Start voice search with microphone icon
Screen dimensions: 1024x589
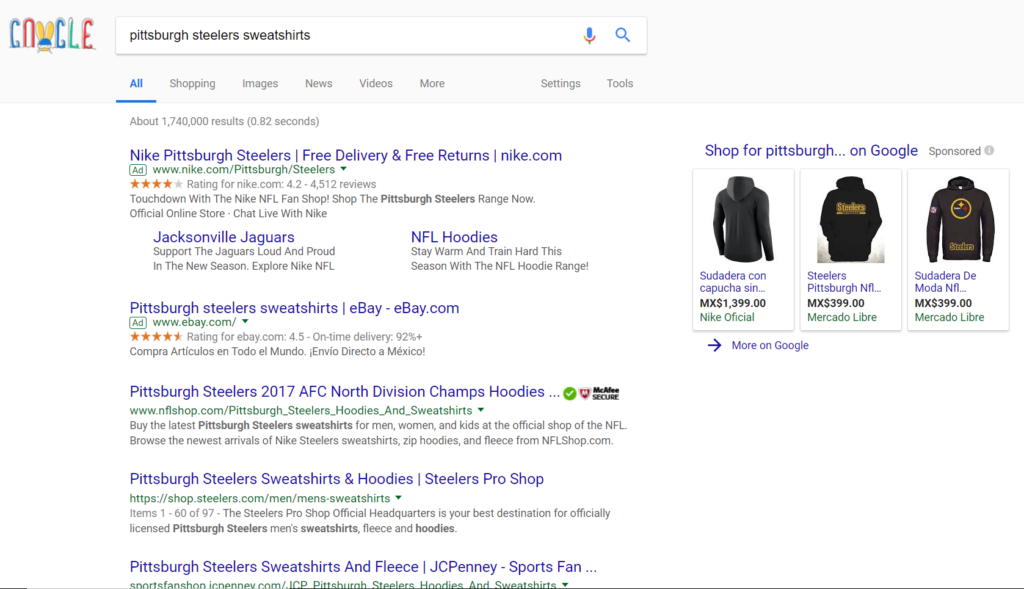point(589,35)
